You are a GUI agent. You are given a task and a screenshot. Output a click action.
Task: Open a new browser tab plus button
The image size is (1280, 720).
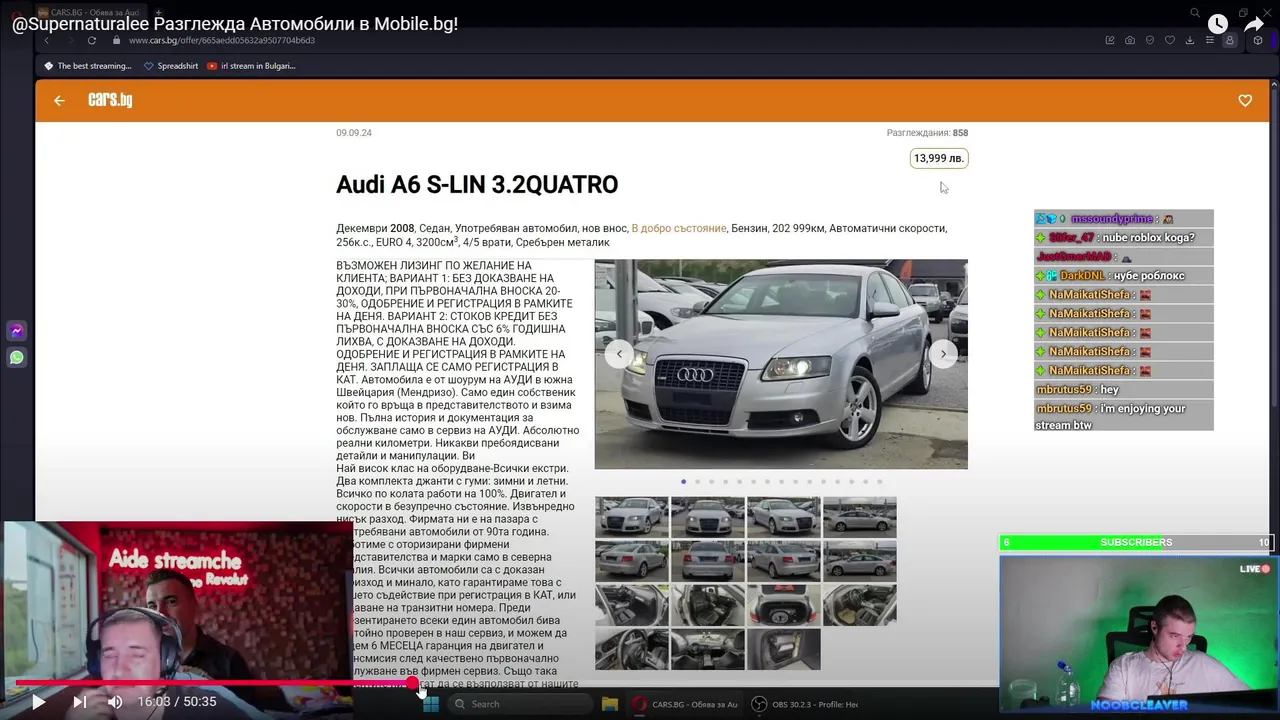click(x=157, y=13)
